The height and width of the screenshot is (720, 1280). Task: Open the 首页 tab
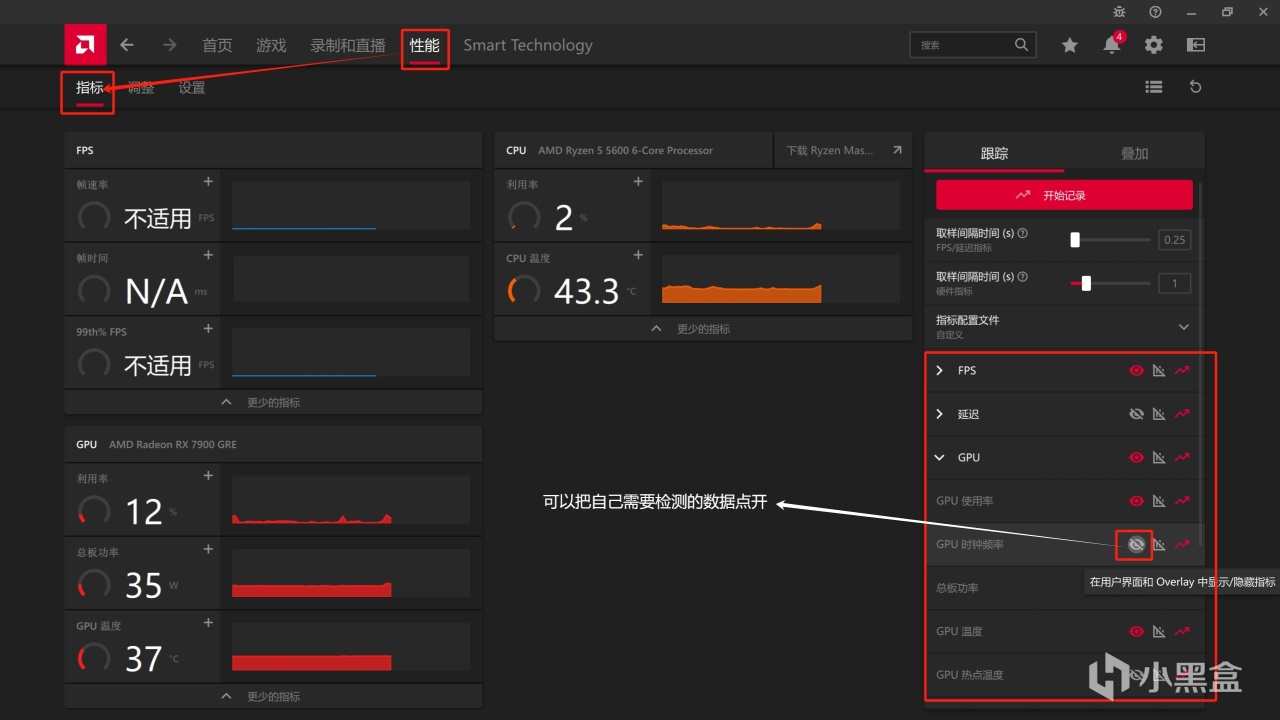click(x=217, y=45)
